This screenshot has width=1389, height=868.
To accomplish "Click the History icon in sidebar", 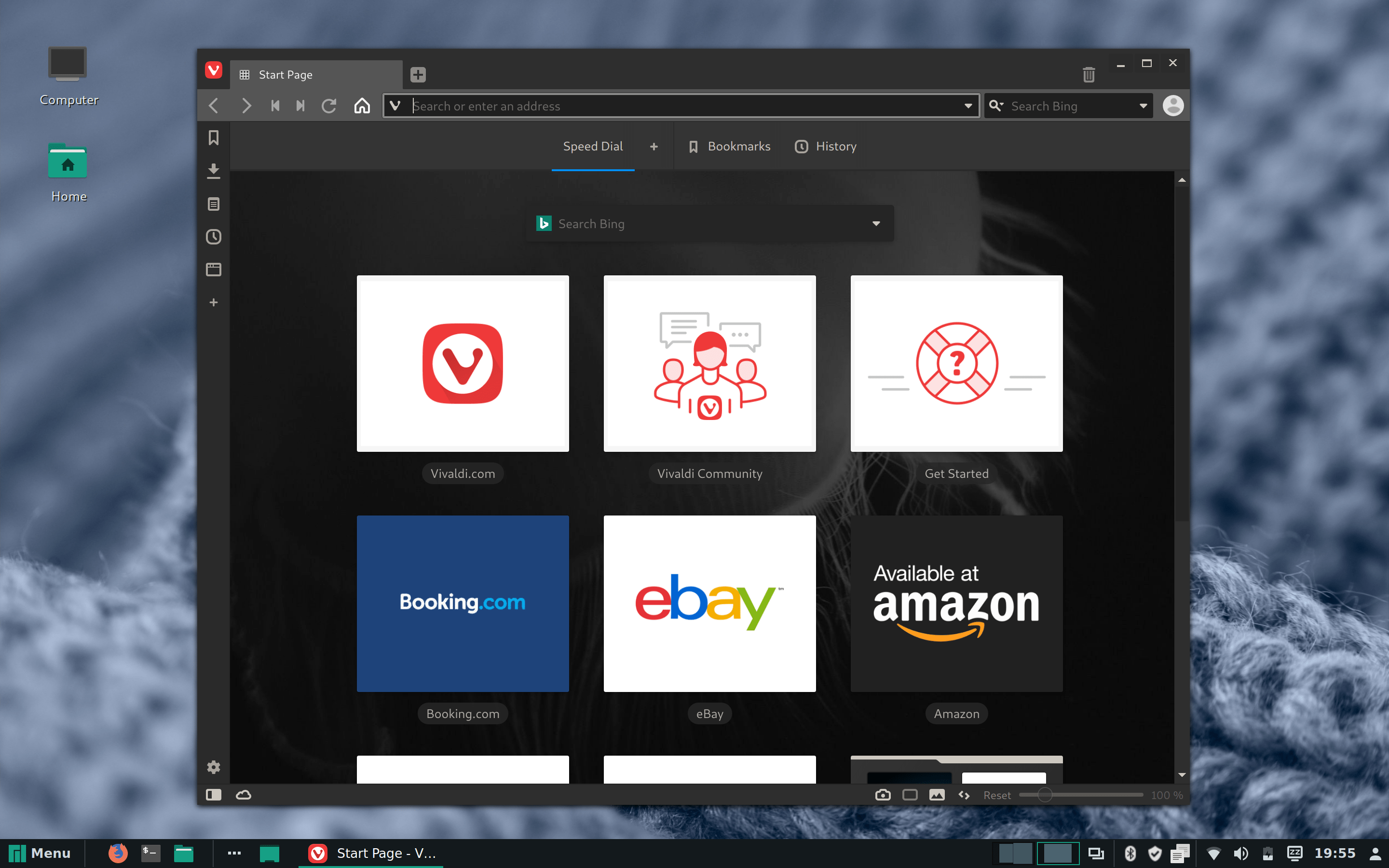I will [214, 237].
